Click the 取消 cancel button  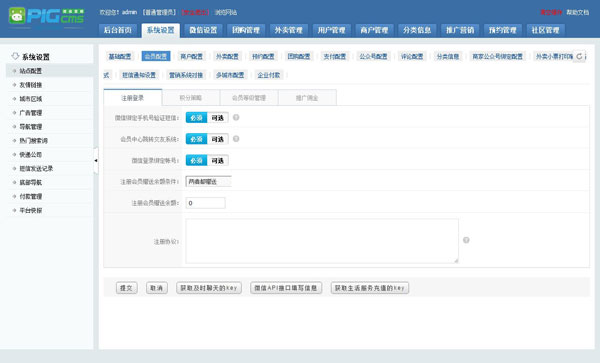pos(157,288)
